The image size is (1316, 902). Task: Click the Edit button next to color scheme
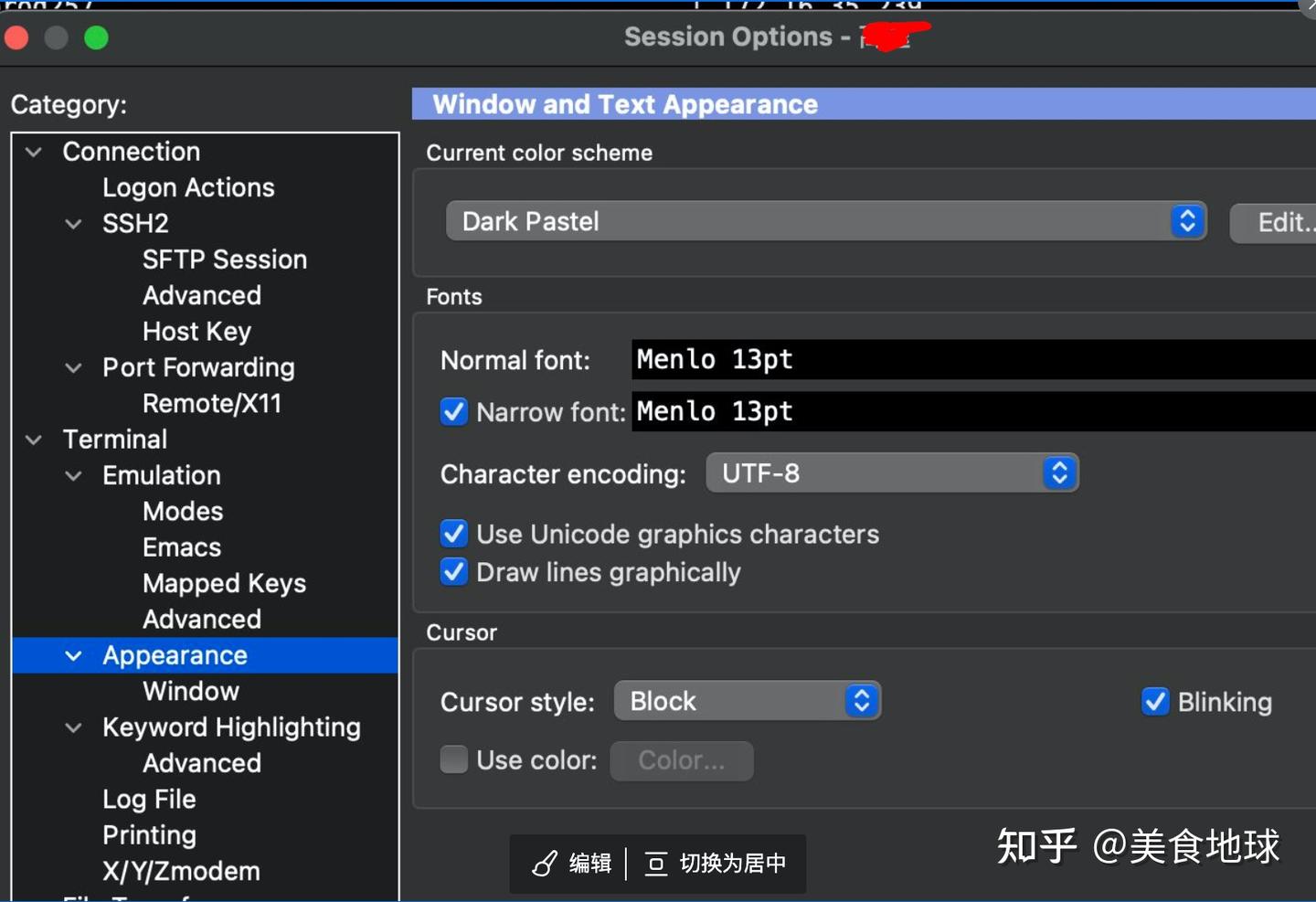click(1283, 222)
